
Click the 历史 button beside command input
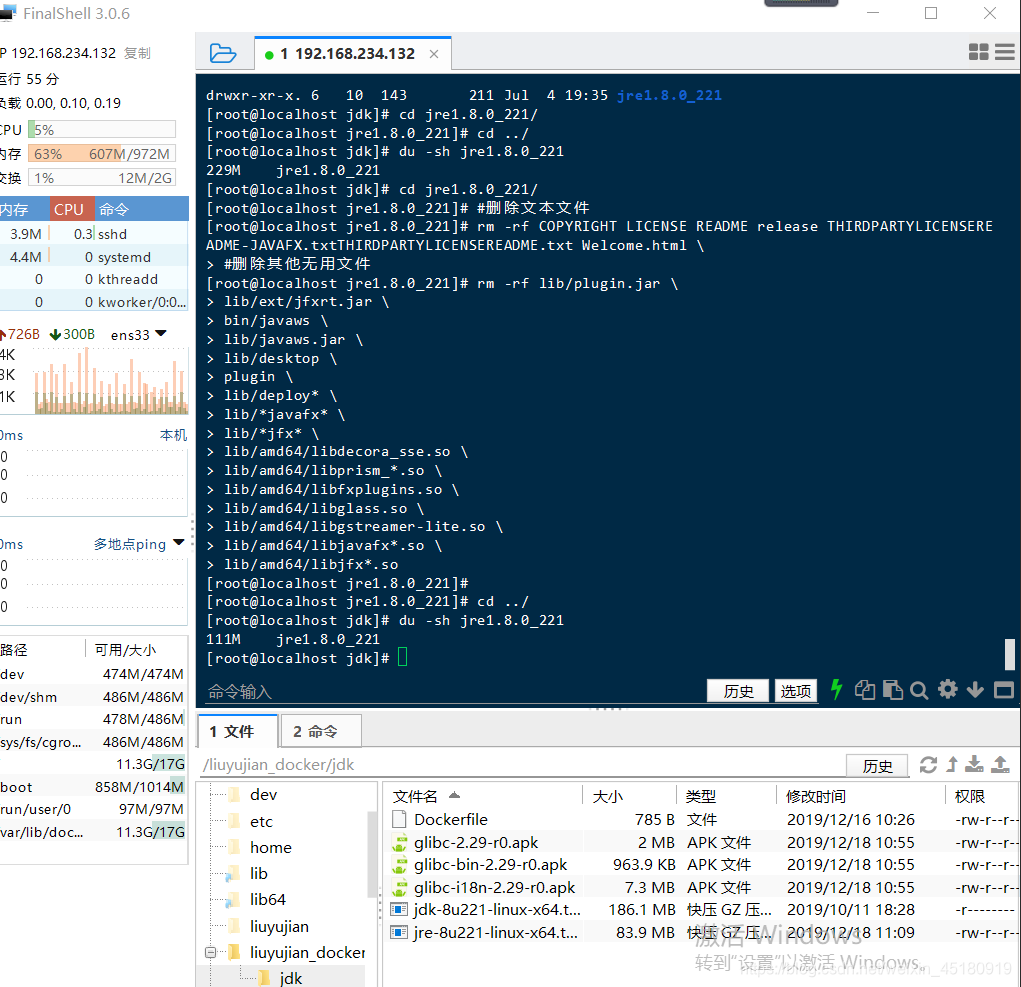738,691
